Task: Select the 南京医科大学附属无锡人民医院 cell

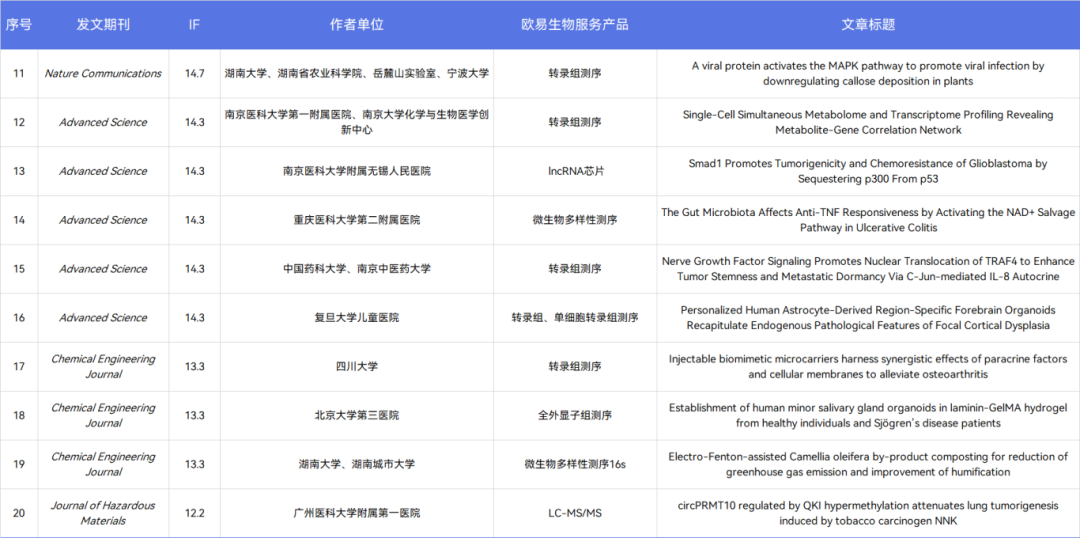Action: pos(357,172)
